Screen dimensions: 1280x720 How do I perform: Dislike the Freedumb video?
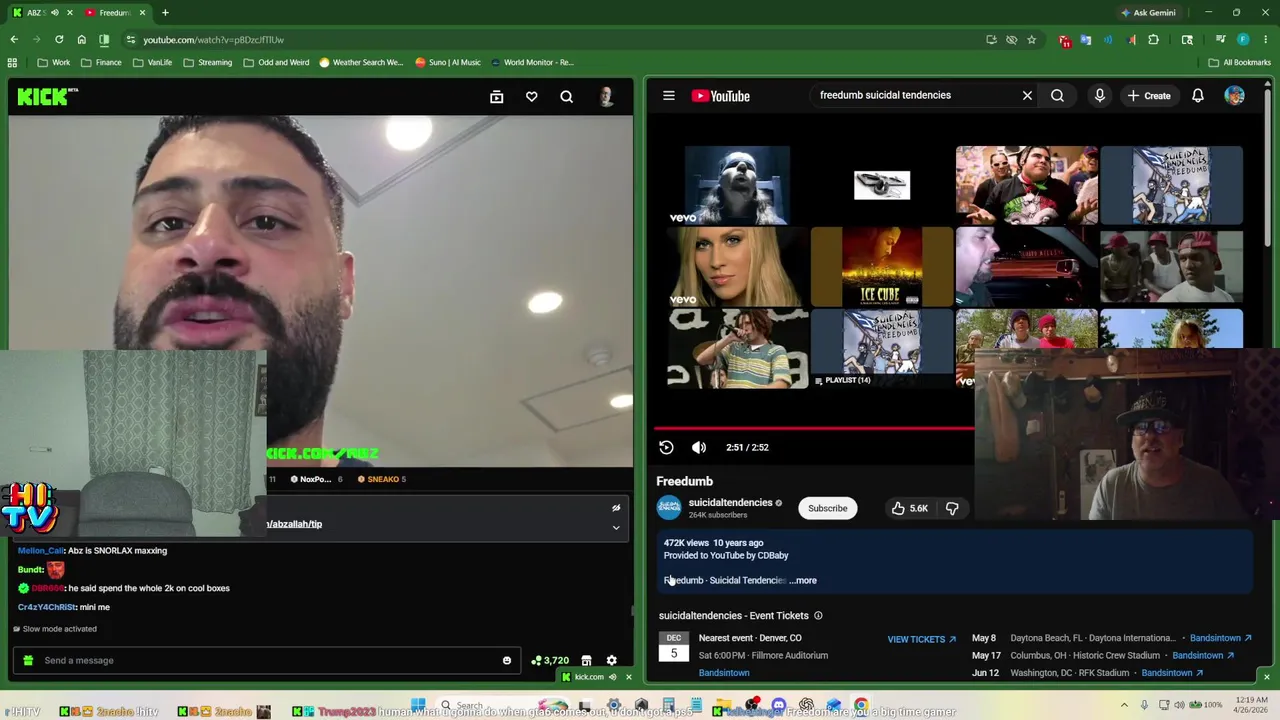[952, 508]
